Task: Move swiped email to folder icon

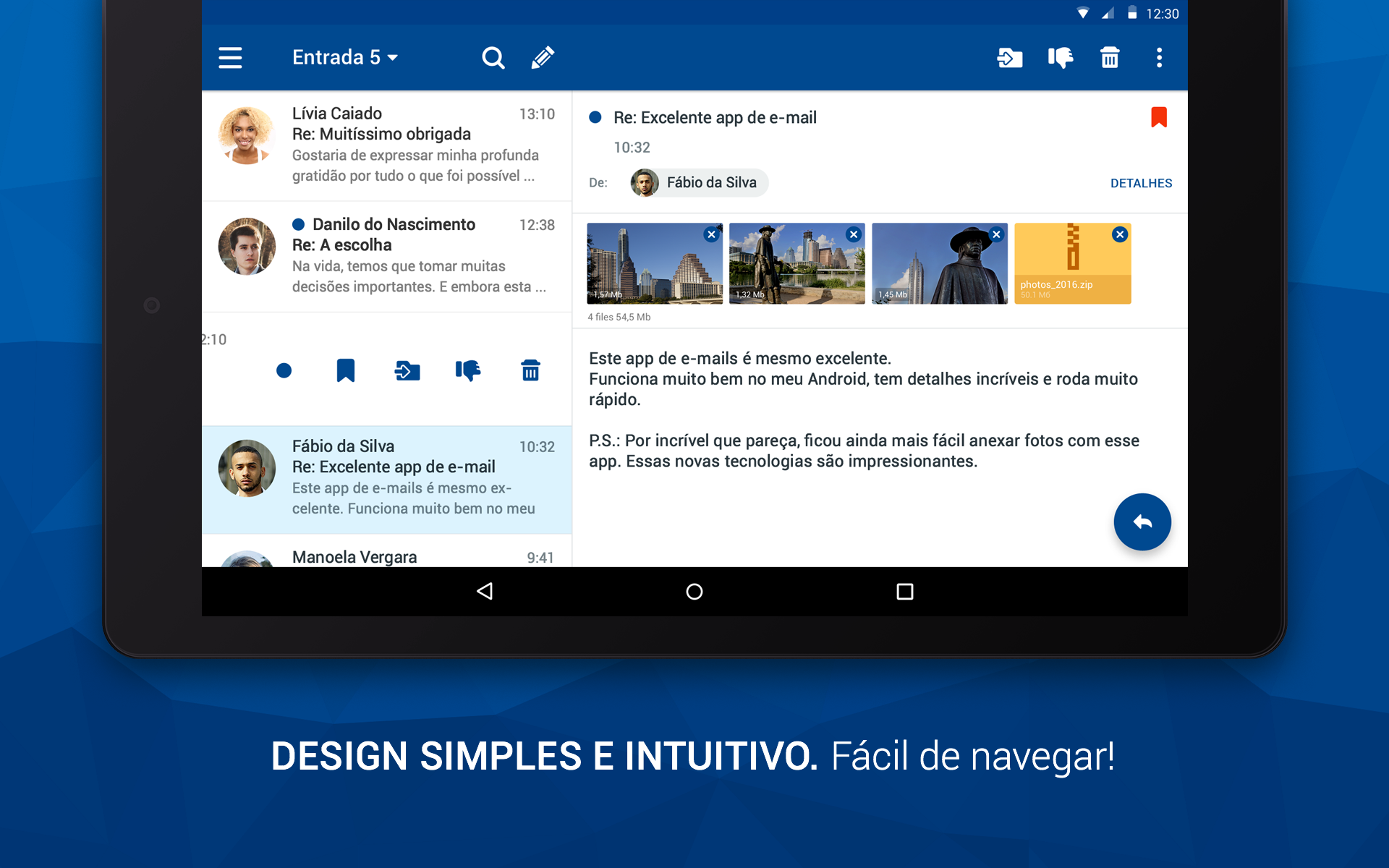Action: pyautogui.click(x=407, y=371)
